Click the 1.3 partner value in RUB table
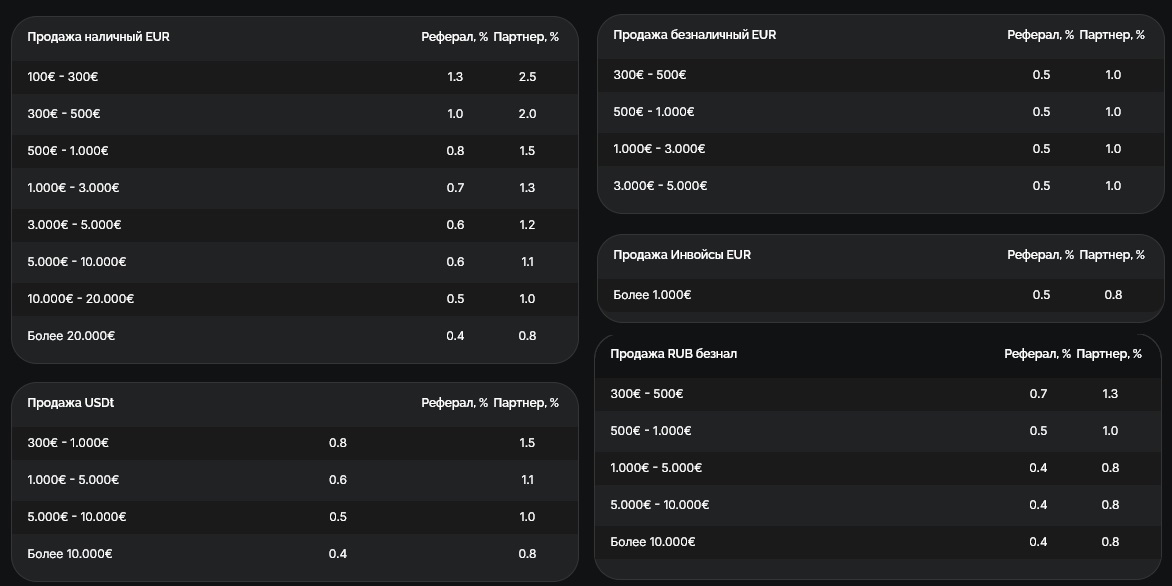Viewport: 1172px width, 586px height. click(x=1110, y=394)
